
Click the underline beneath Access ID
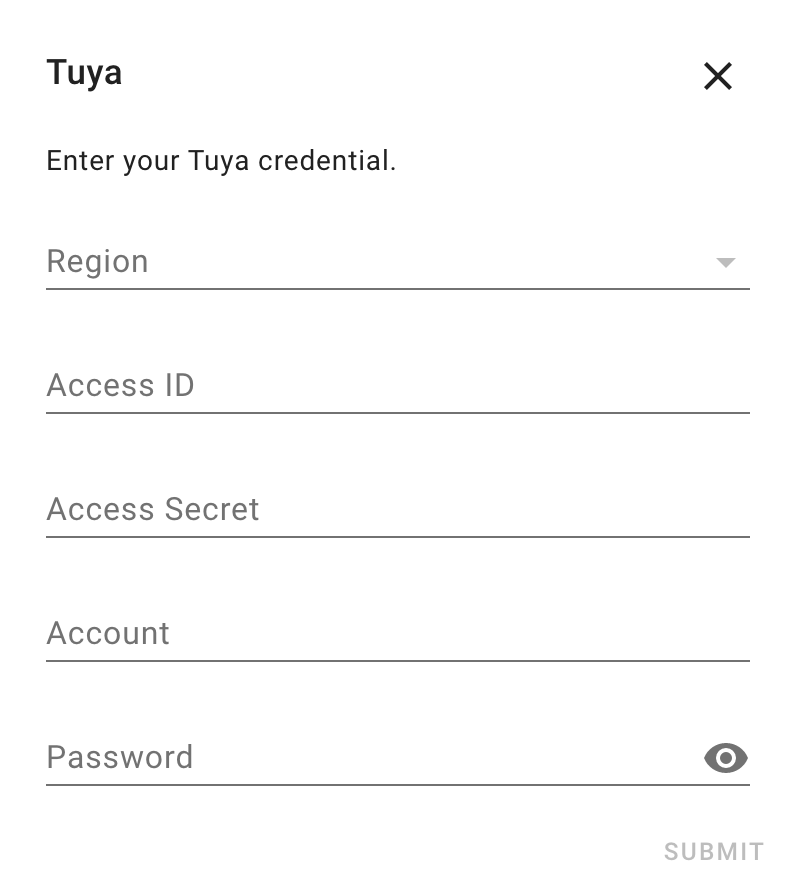398,412
